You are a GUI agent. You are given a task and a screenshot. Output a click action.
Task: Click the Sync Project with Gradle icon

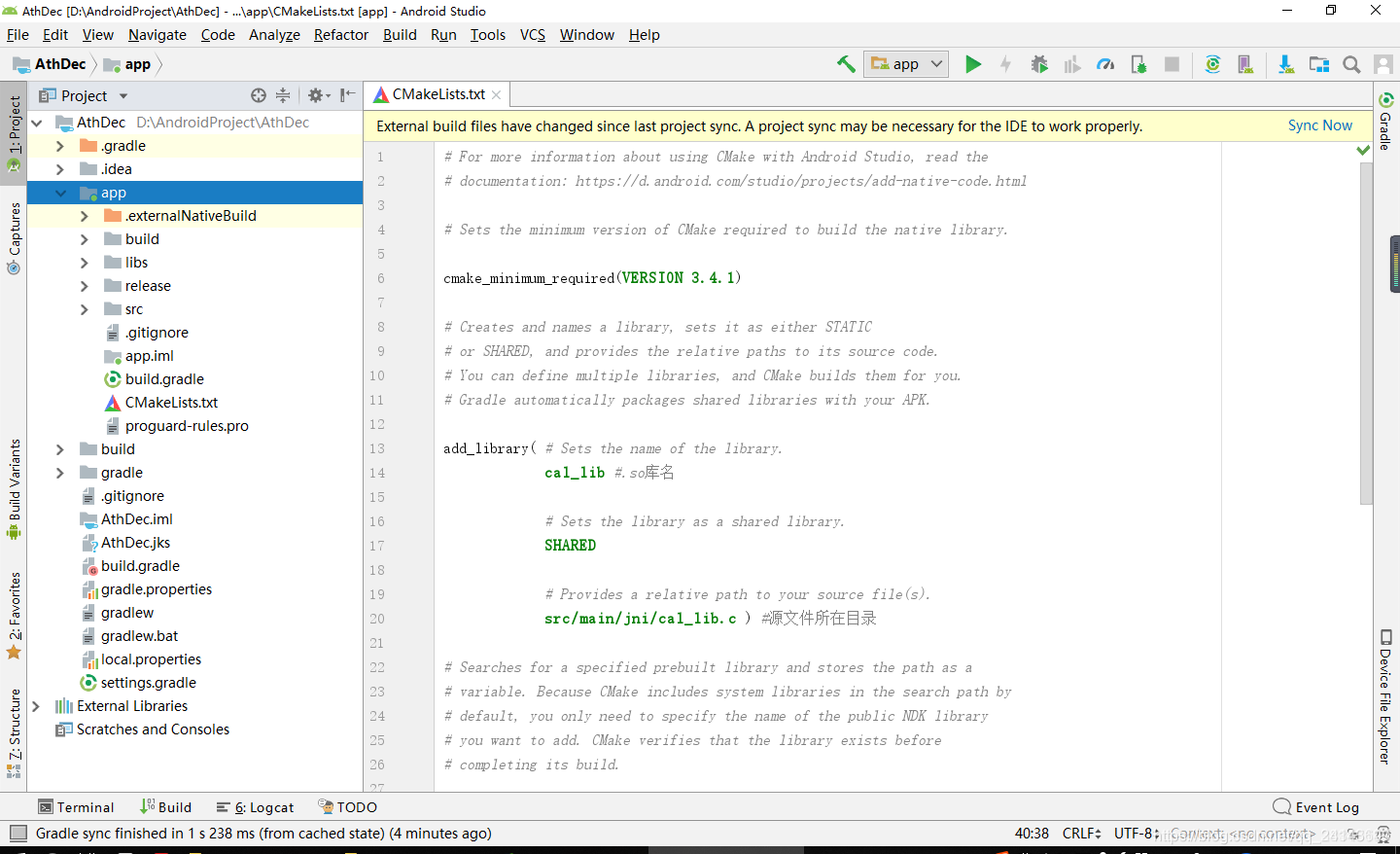point(1212,64)
